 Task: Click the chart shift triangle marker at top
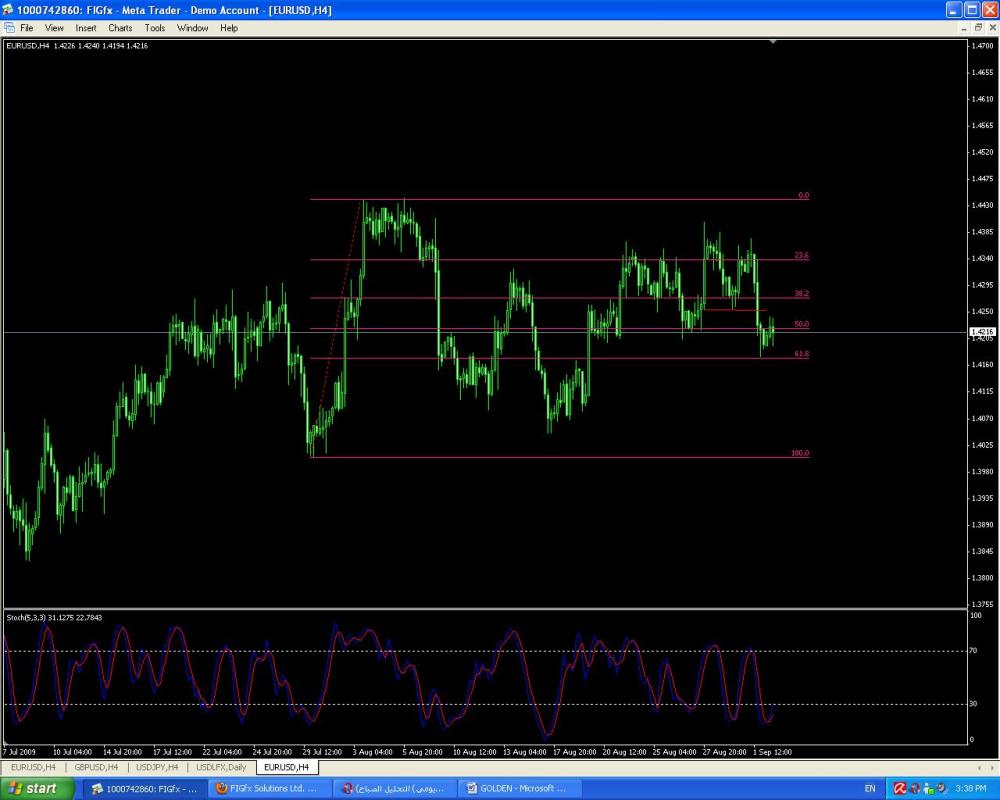click(x=773, y=41)
